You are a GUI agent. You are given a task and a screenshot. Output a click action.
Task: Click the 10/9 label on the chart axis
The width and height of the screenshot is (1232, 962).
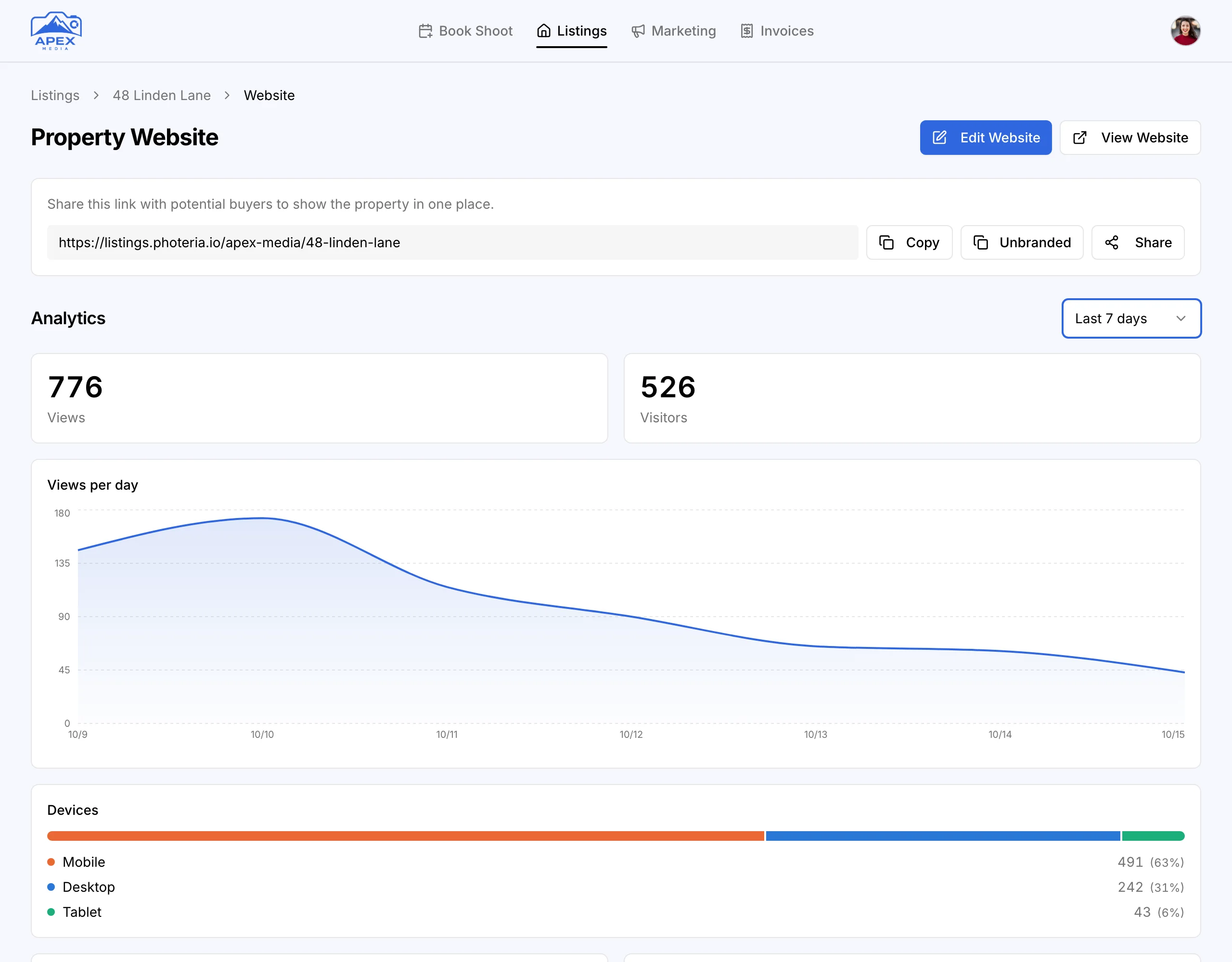pos(78,734)
